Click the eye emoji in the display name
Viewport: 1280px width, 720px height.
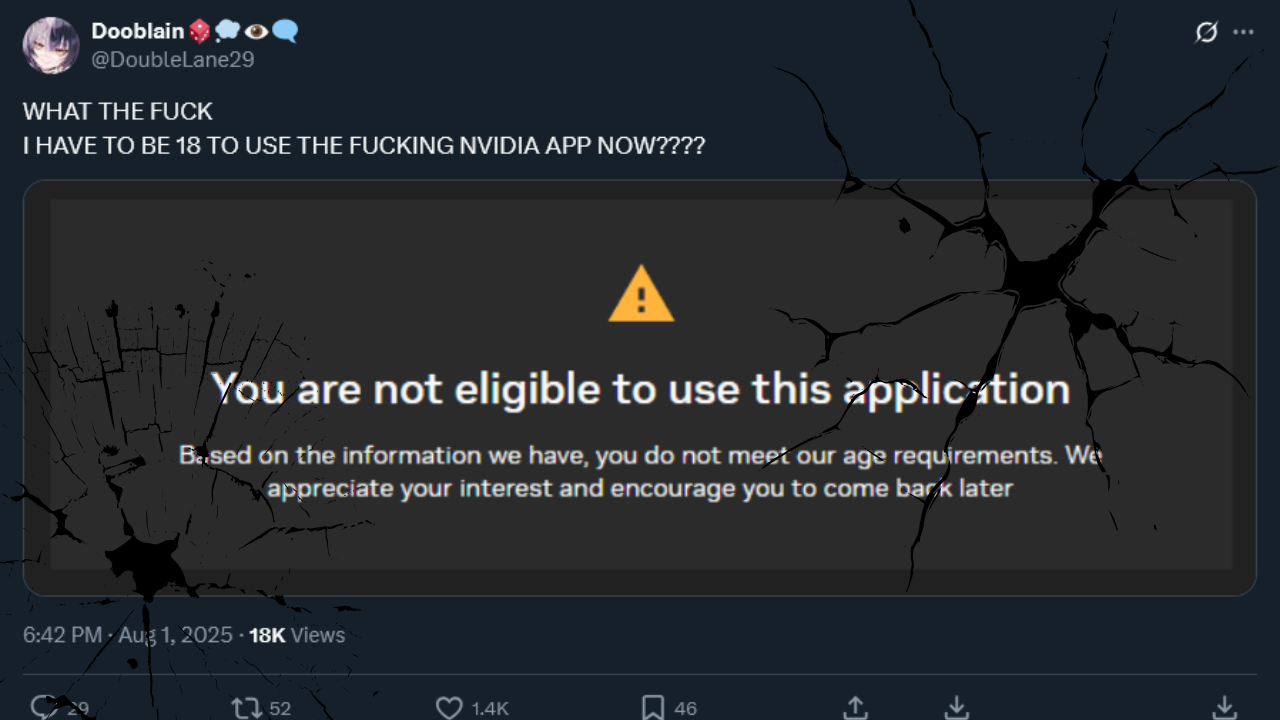point(256,32)
